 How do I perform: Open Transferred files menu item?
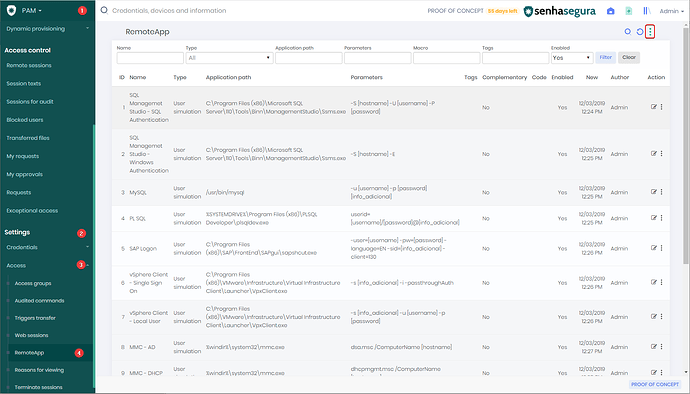(x=28, y=138)
